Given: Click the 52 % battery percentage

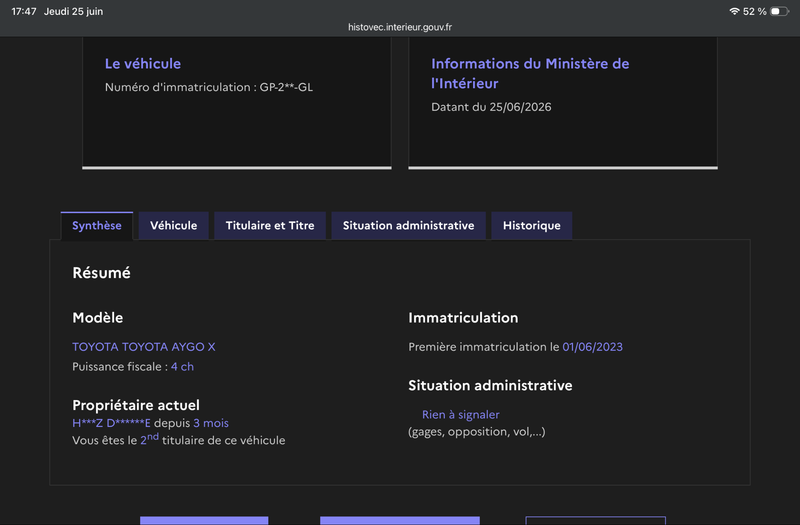Looking at the screenshot, I should (x=755, y=11).
